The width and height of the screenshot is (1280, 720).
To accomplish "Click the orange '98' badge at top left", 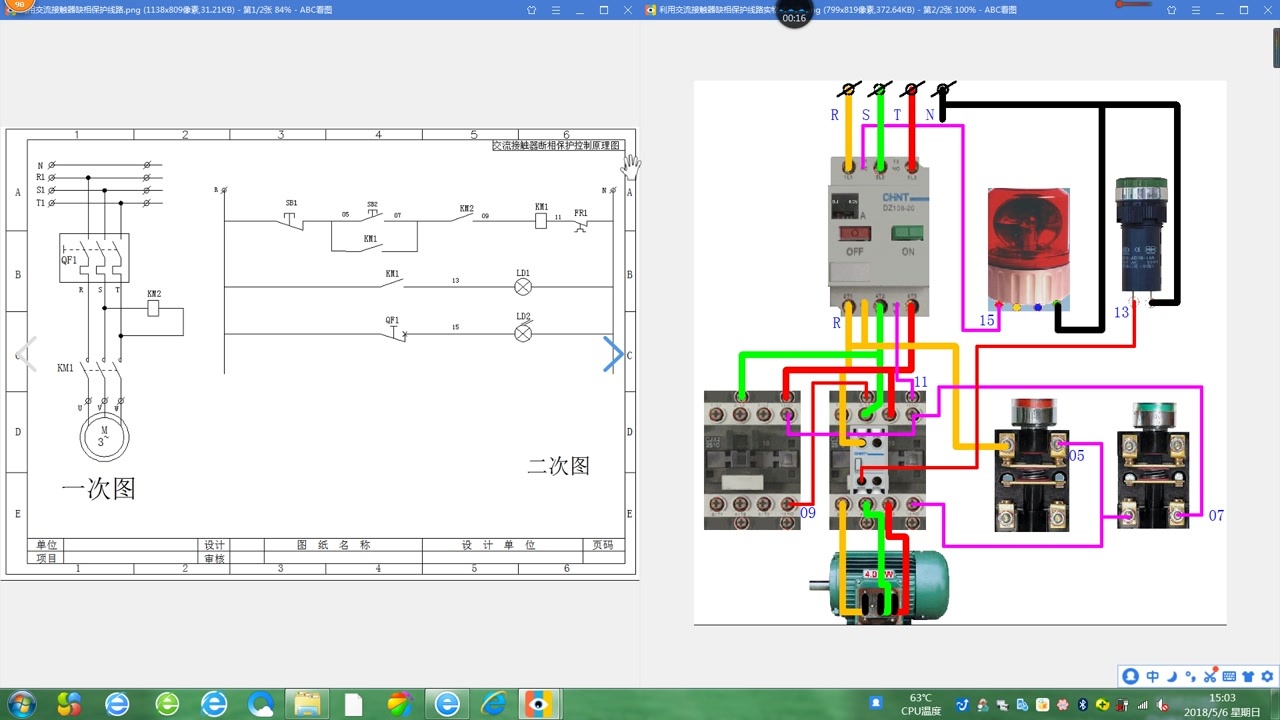I will point(17,6).
